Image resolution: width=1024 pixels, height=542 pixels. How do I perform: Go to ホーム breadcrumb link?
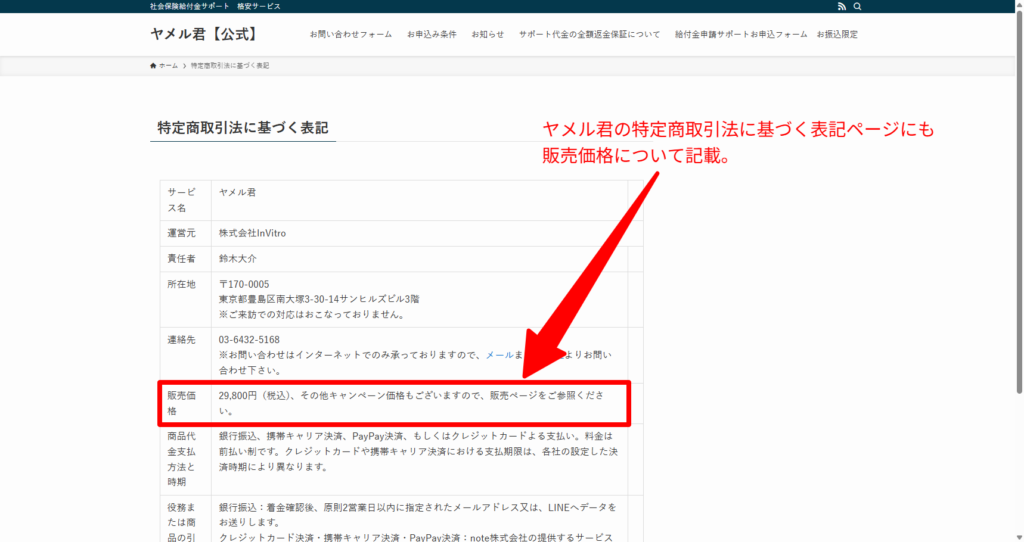(168, 65)
